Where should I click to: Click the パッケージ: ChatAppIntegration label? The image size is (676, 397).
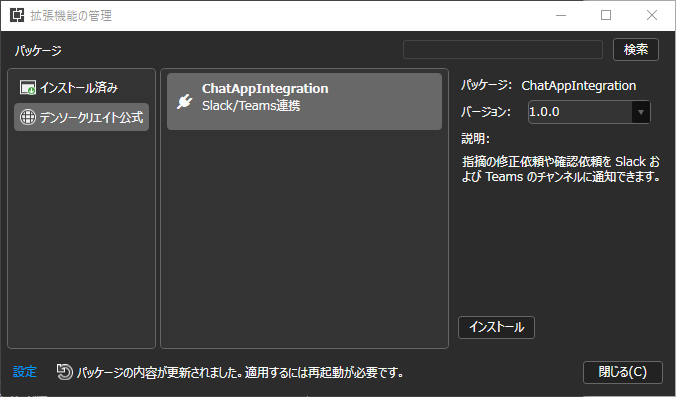(x=548, y=85)
